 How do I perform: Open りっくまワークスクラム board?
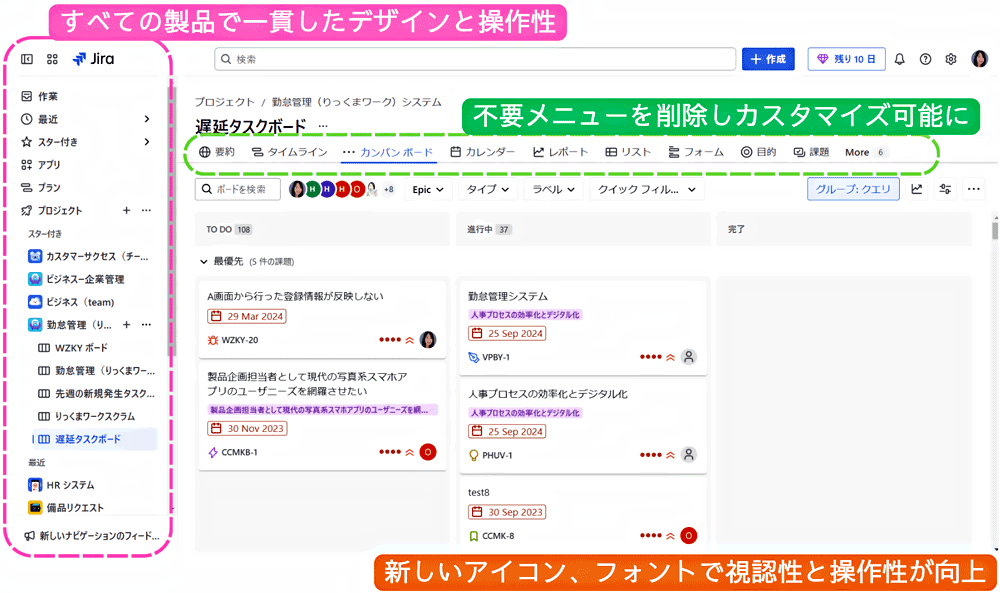(x=87, y=416)
